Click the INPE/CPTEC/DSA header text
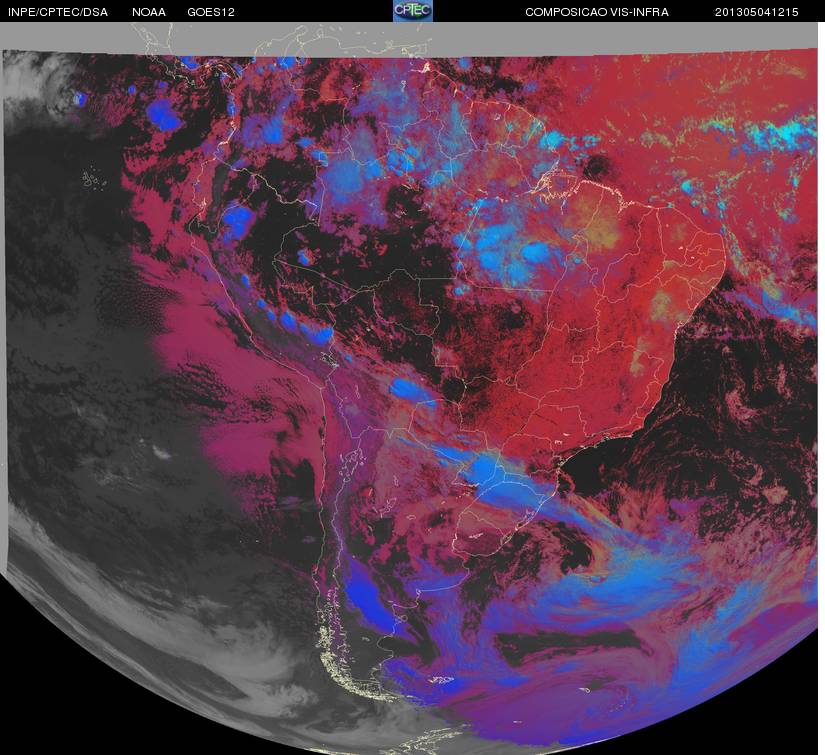This screenshot has height=755, width=825. [58, 12]
